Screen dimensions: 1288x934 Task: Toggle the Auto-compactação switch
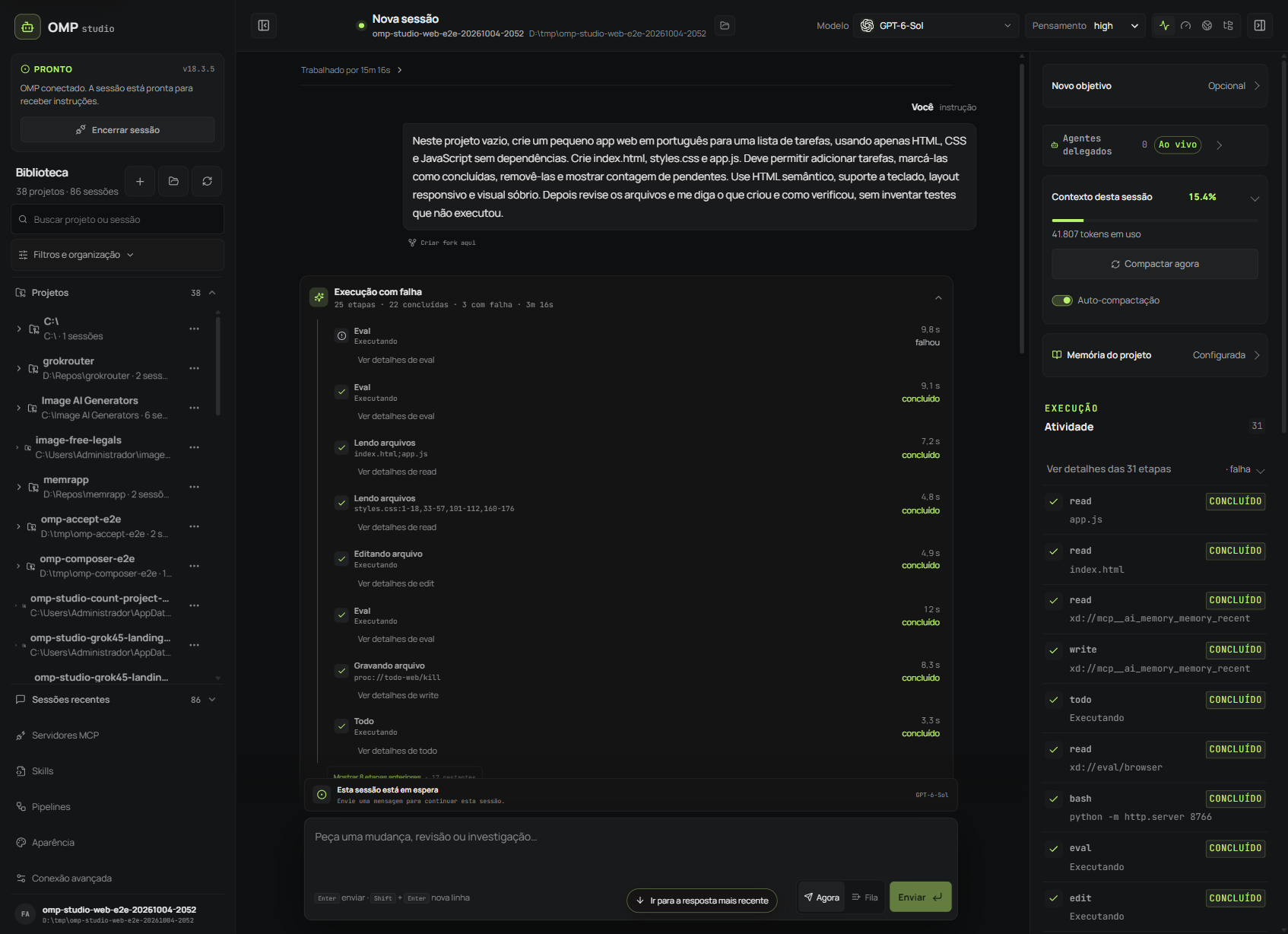1062,300
